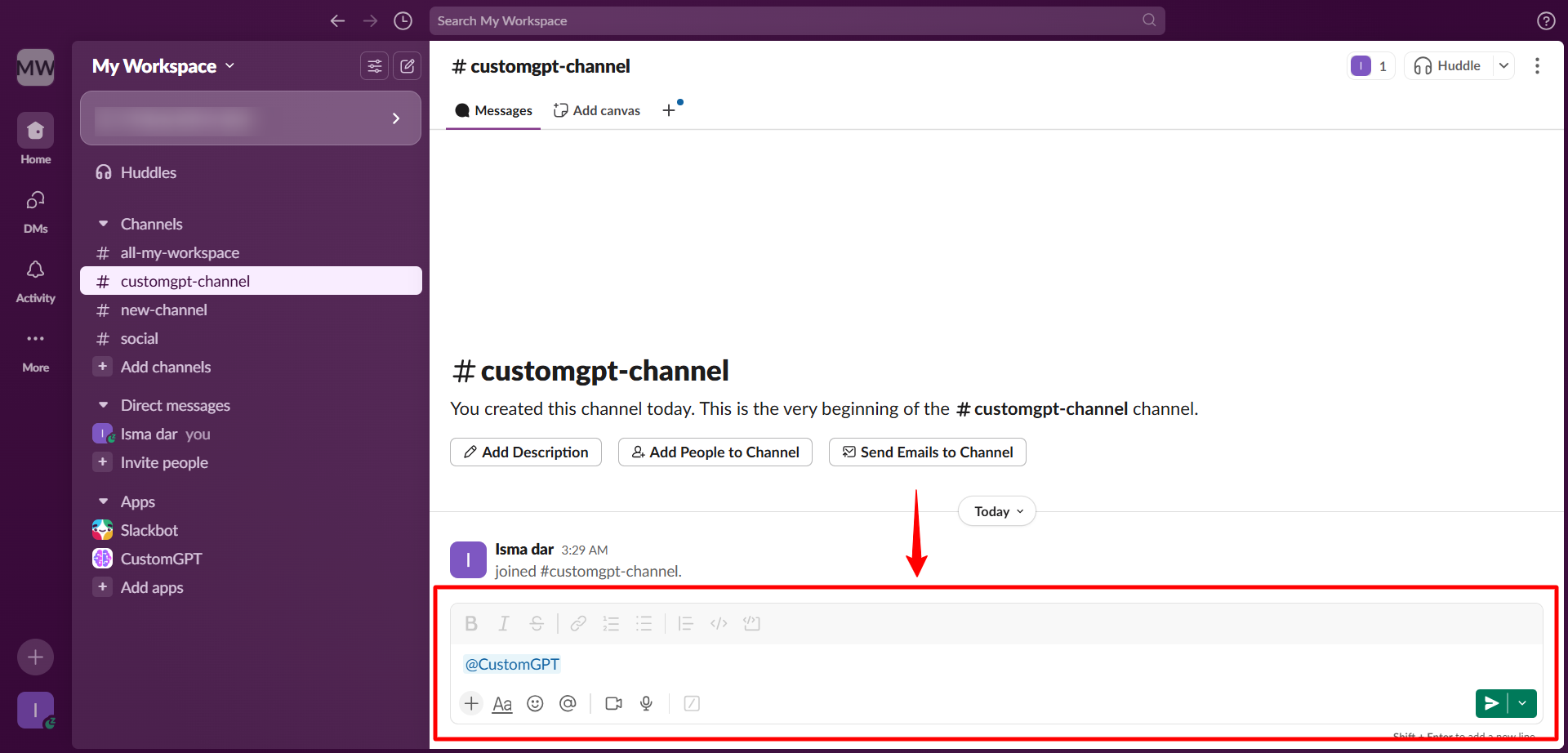Viewport: 1568px width, 753px height.
Task: Collapse the Apps section
Action: (103, 501)
